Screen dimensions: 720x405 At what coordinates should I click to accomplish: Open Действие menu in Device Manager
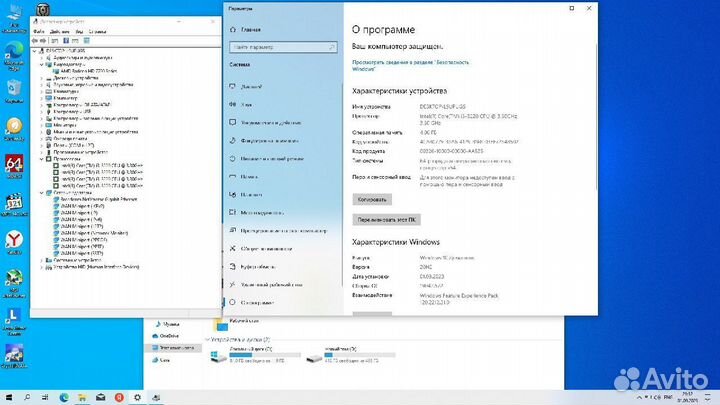pos(59,32)
